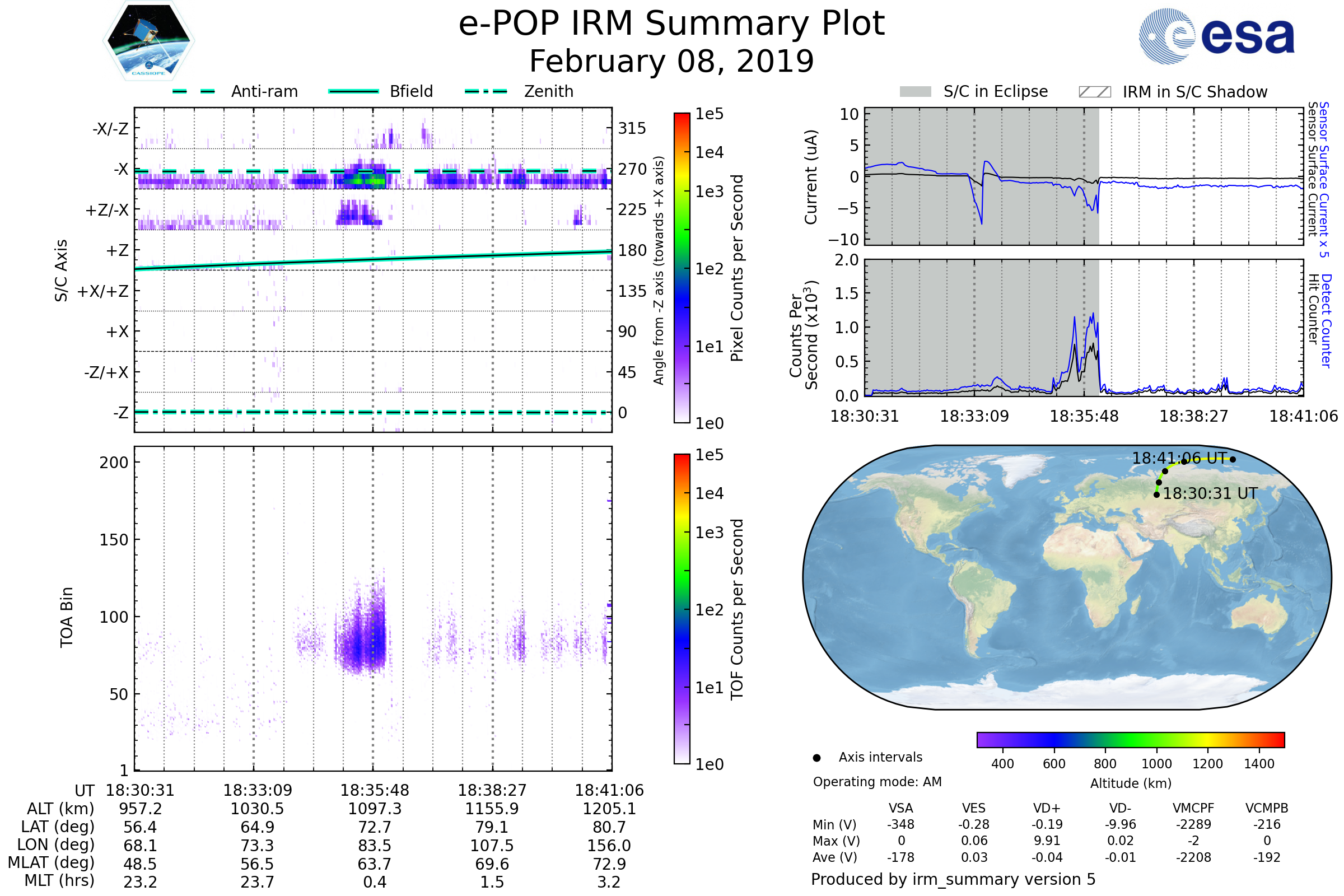Click the 18:30:31 UT label on the map
The image size is (1344, 896).
[x=1210, y=494]
